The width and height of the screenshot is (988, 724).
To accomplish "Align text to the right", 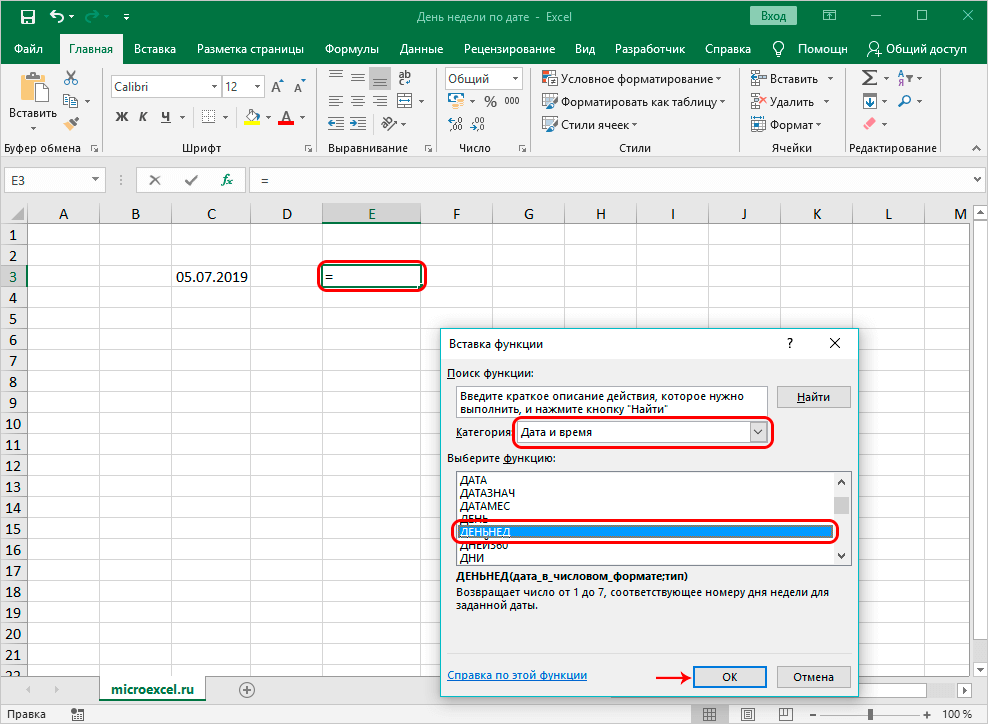I will (380, 101).
